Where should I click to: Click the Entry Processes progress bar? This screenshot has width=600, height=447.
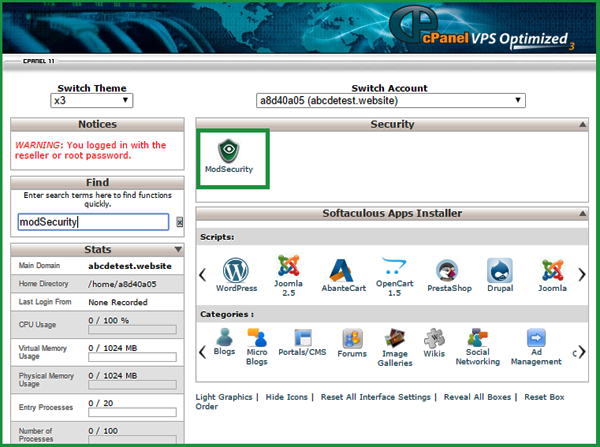[132, 412]
